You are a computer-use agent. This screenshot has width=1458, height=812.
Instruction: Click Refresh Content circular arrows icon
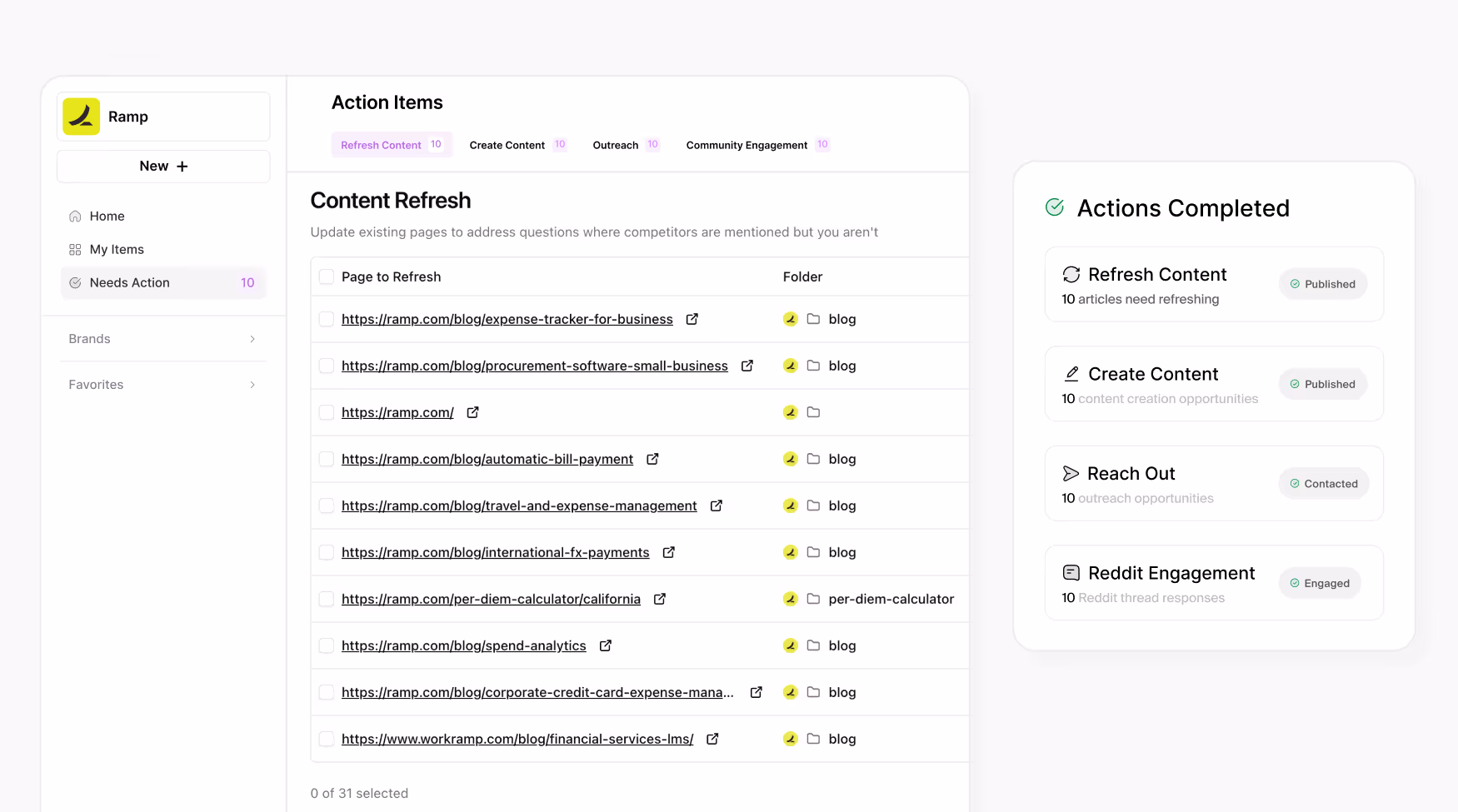pyautogui.click(x=1071, y=274)
